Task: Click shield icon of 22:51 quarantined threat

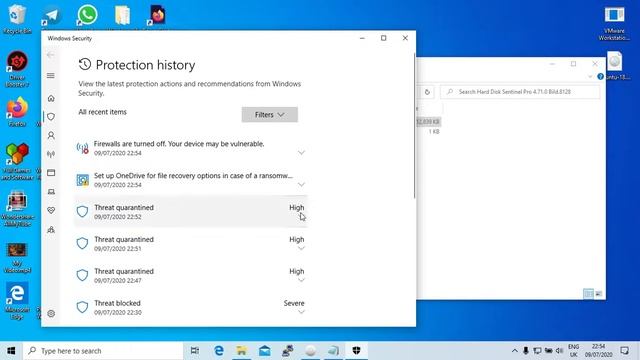Action: (x=82, y=243)
